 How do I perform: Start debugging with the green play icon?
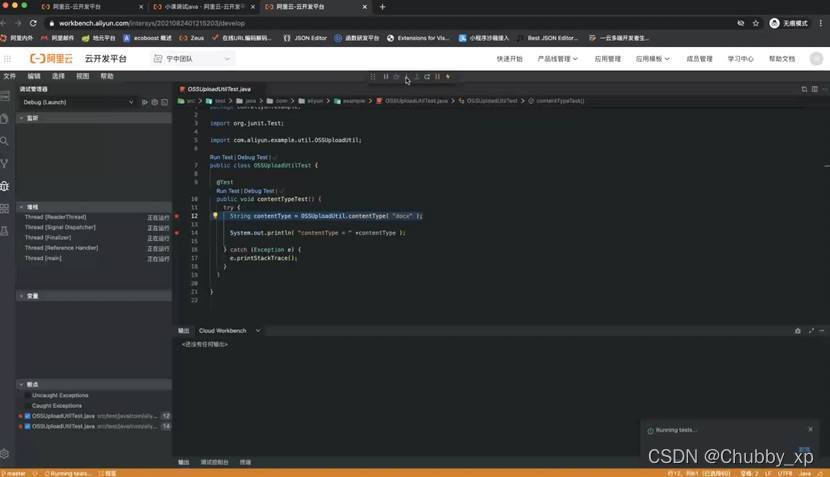click(x=145, y=102)
